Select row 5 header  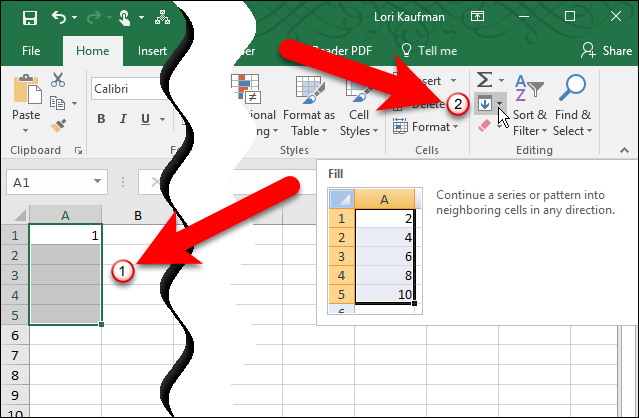tap(15, 315)
